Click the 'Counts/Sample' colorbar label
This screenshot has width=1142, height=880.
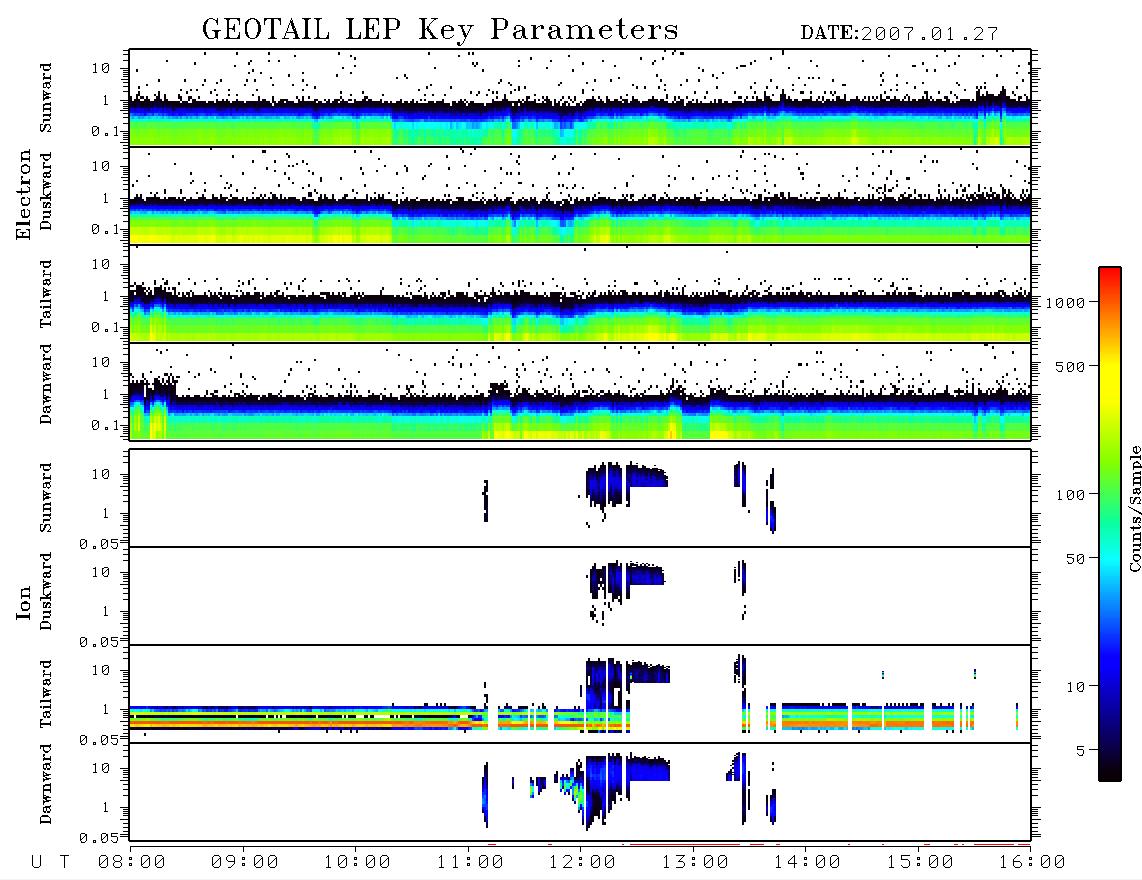click(1134, 508)
